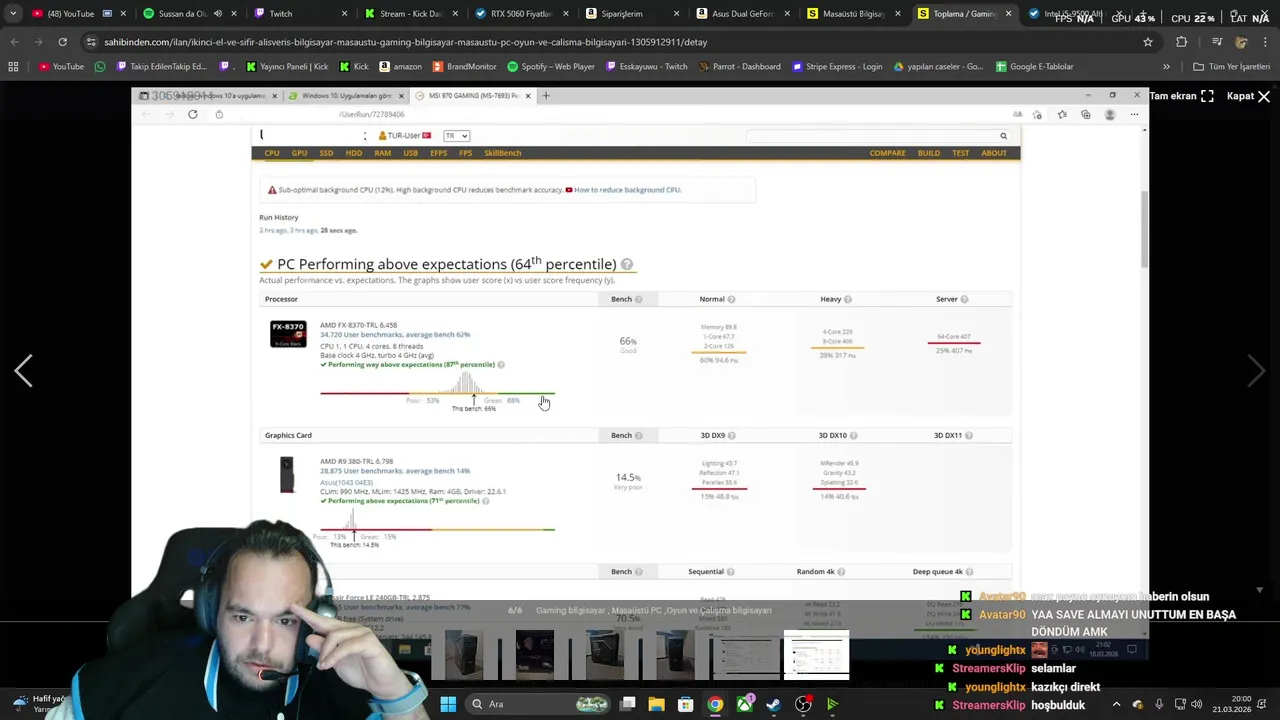Image resolution: width=1280 pixels, height=720 pixels.
Task: Click help icon beside Normal column
Action: 731,299
